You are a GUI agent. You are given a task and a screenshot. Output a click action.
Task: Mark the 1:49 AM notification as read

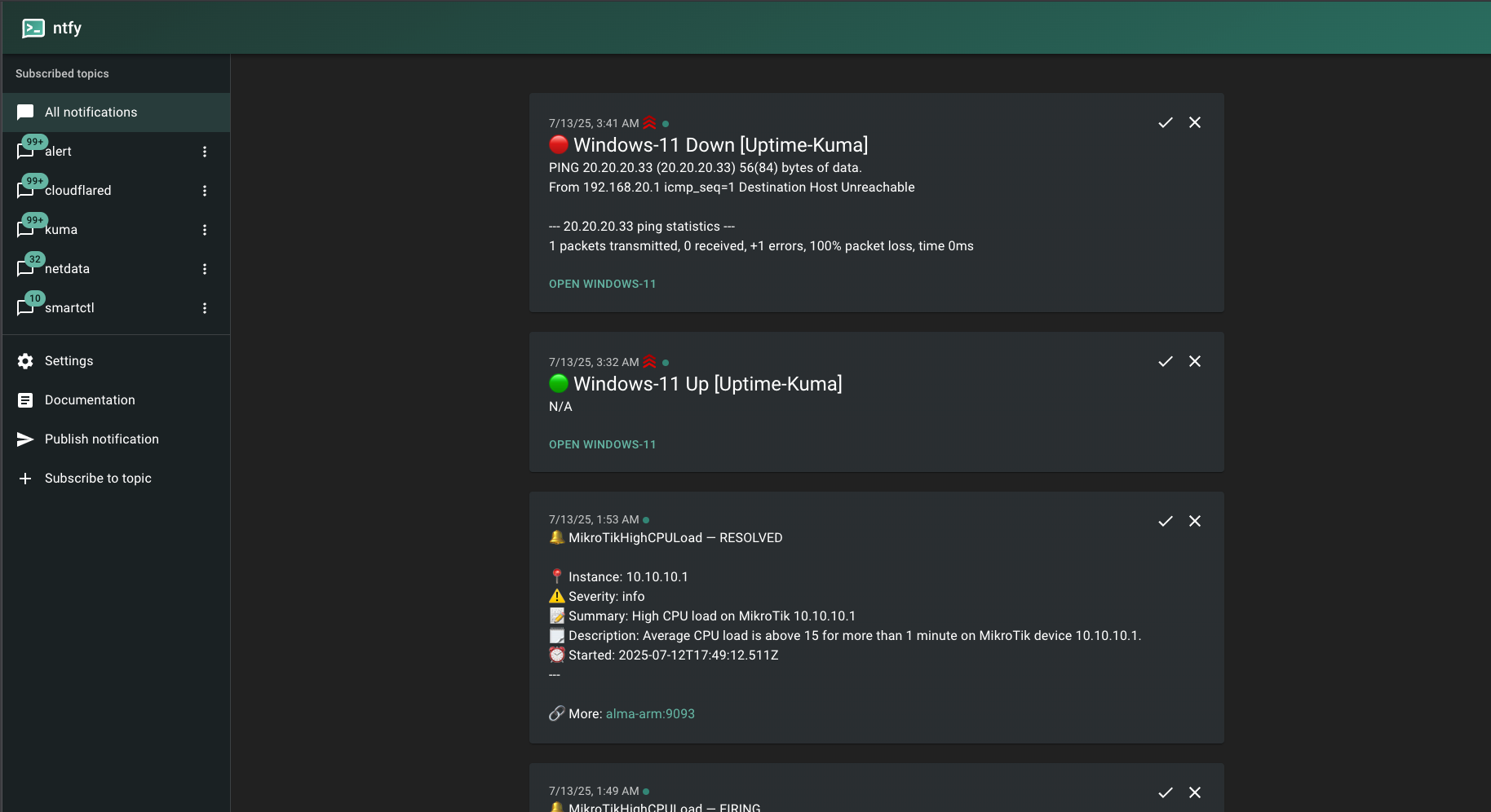click(1166, 792)
